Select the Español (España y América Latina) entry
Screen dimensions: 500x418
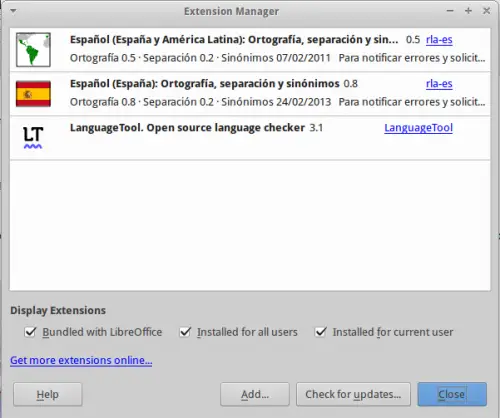click(250, 50)
